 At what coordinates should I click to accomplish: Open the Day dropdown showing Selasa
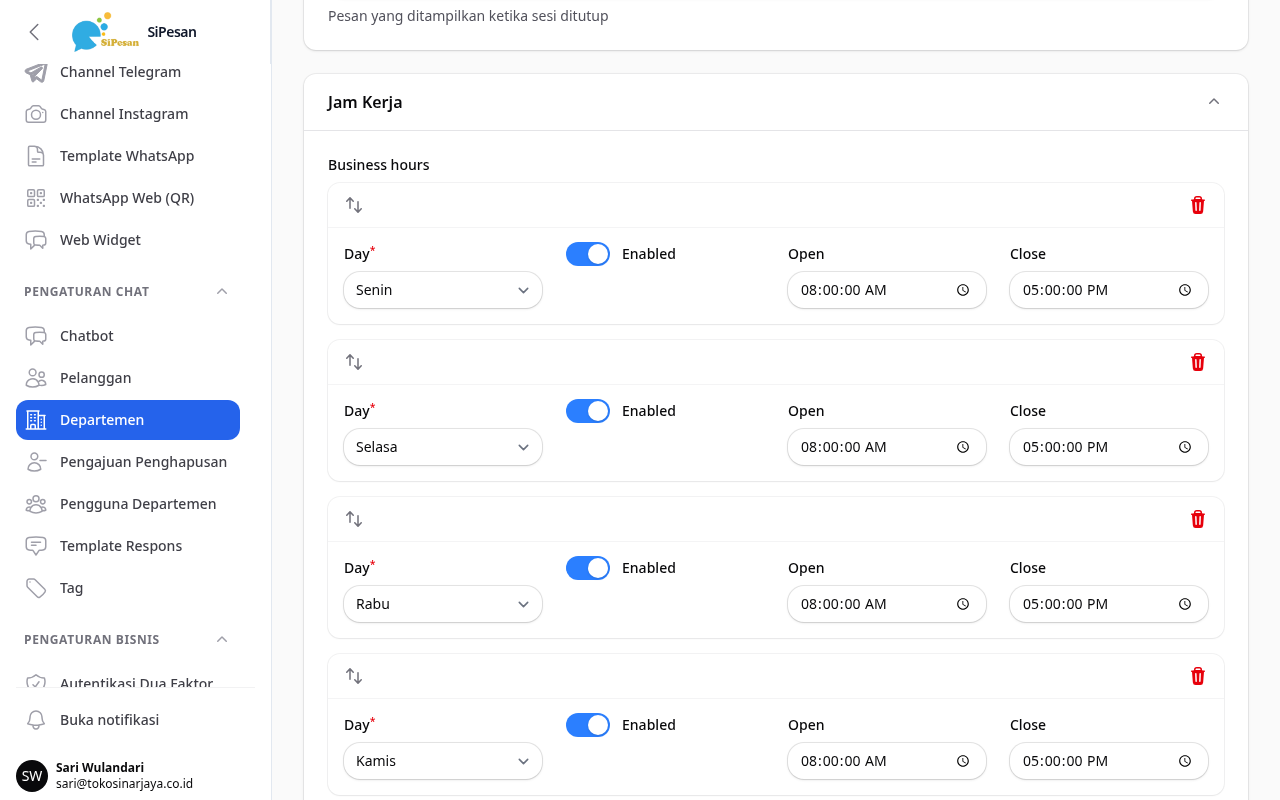pos(443,447)
